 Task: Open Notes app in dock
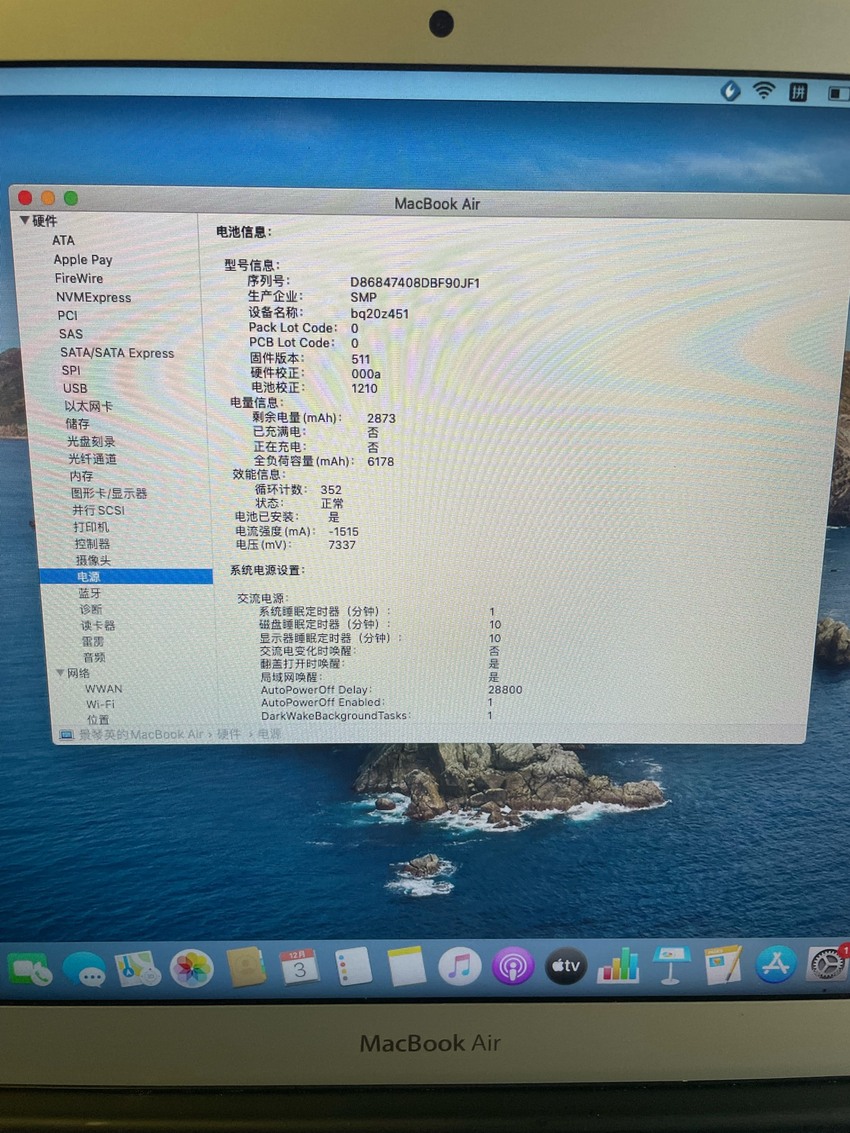point(406,966)
